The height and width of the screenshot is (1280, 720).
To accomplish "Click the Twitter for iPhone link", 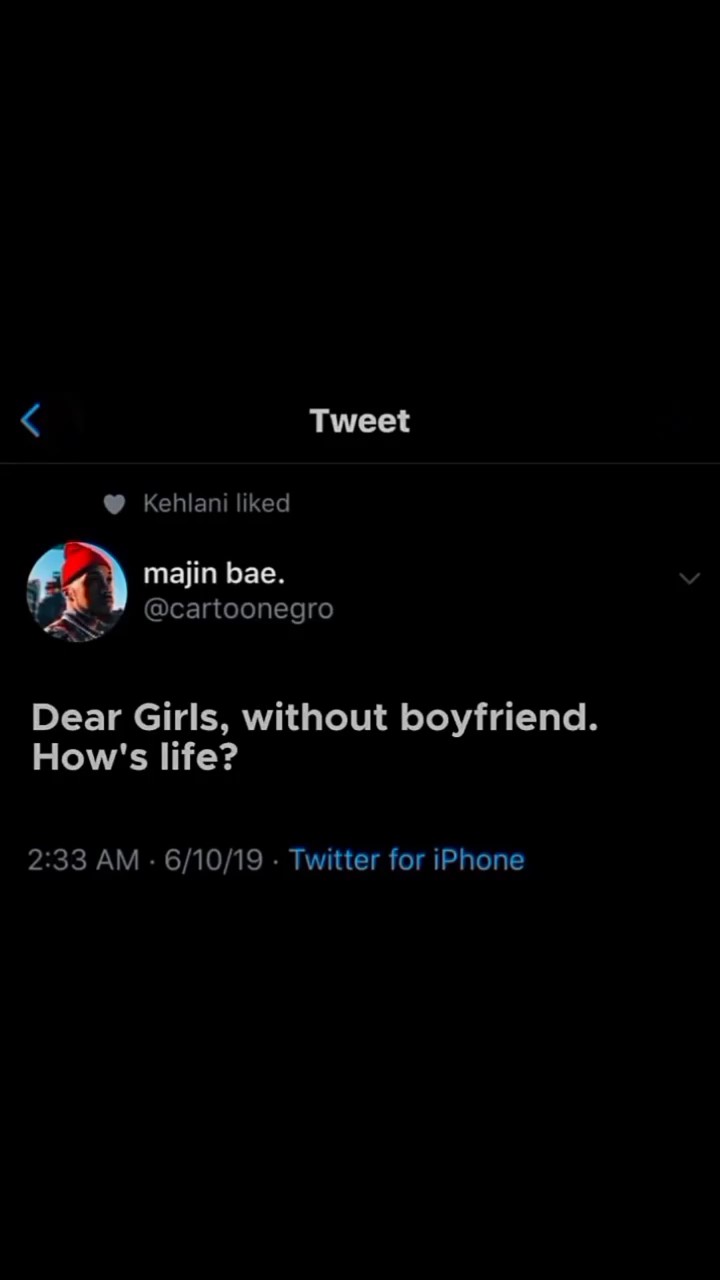I will [x=406, y=859].
